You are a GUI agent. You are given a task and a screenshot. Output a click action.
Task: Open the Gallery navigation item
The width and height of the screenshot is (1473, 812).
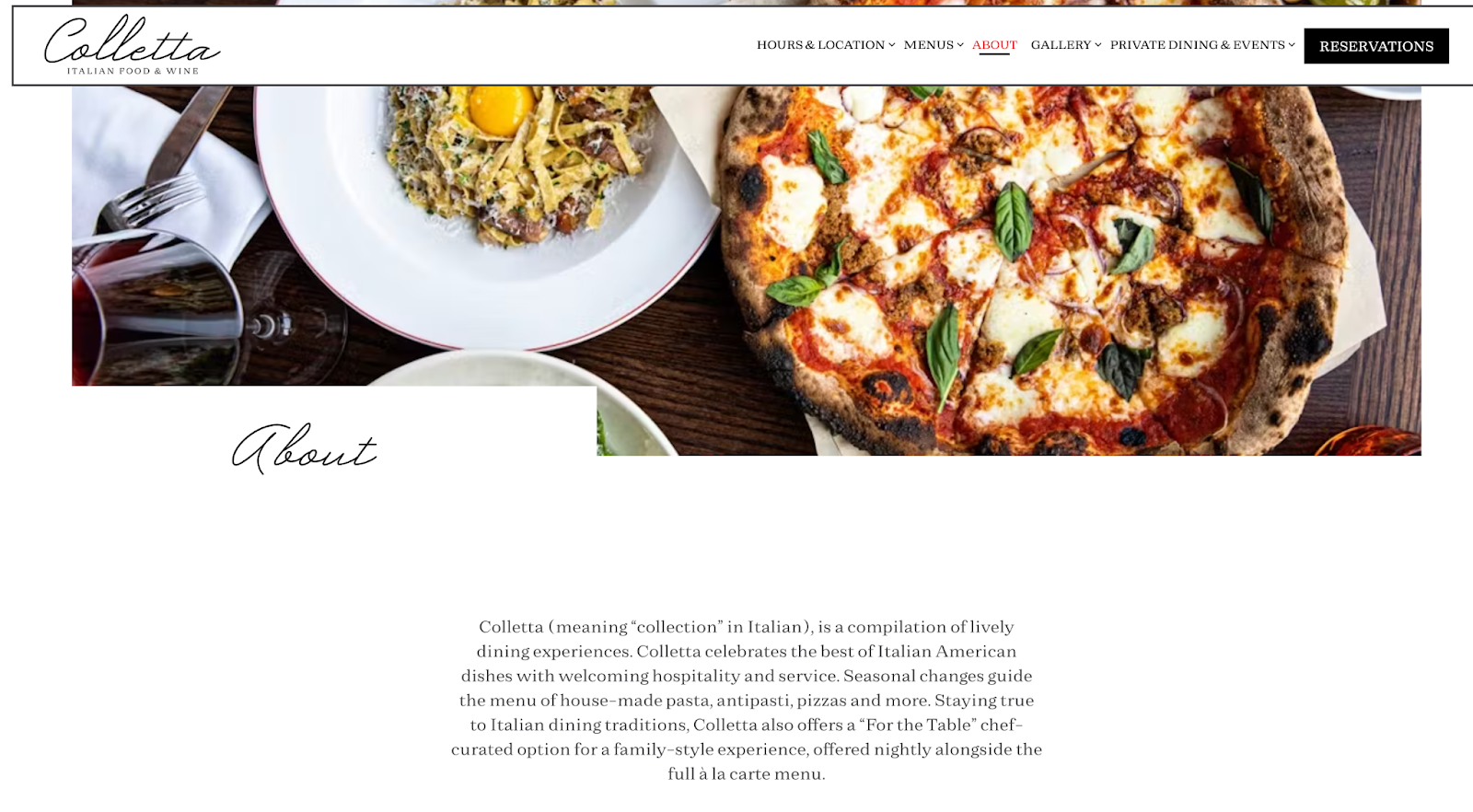(x=1061, y=45)
